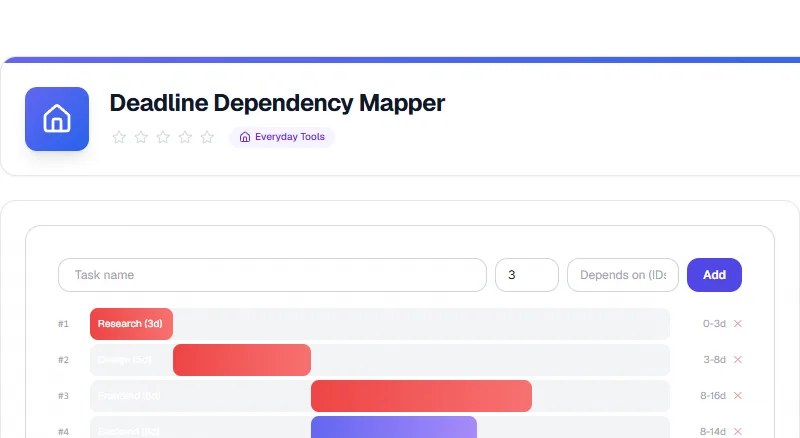This screenshot has height=438, width=800.
Task: Select the red bar in row #2
Action: point(242,360)
